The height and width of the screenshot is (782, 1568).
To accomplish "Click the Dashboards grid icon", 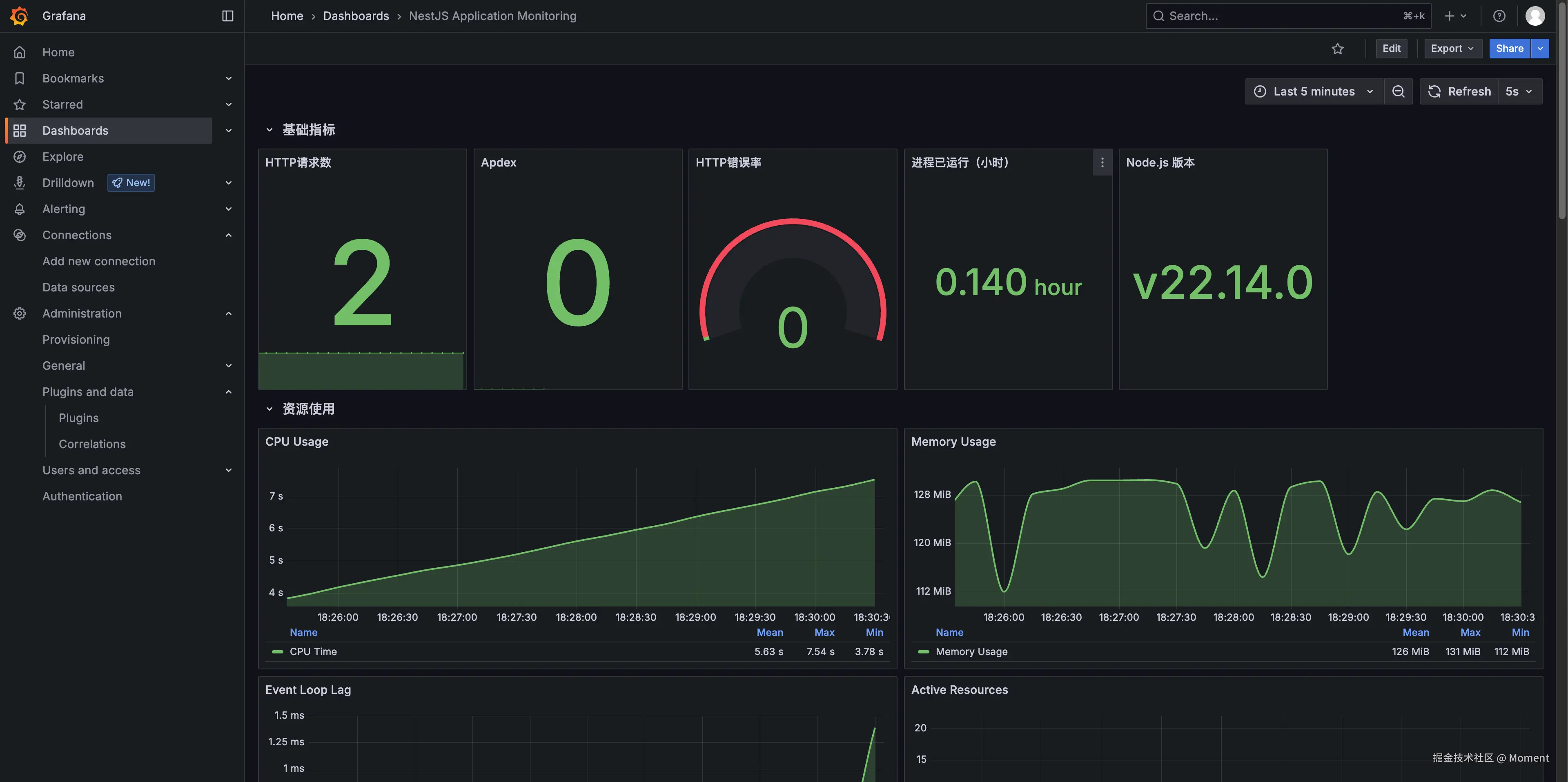I will [20, 131].
